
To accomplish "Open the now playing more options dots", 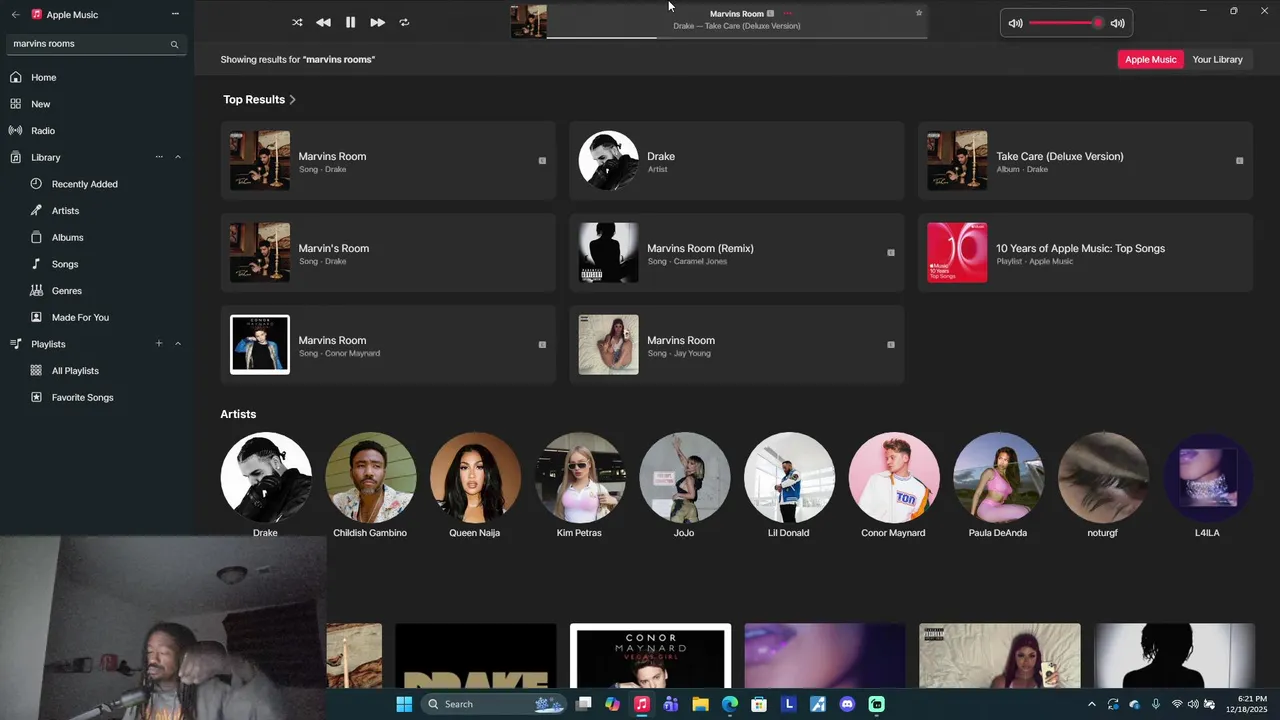I will coord(788,13).
